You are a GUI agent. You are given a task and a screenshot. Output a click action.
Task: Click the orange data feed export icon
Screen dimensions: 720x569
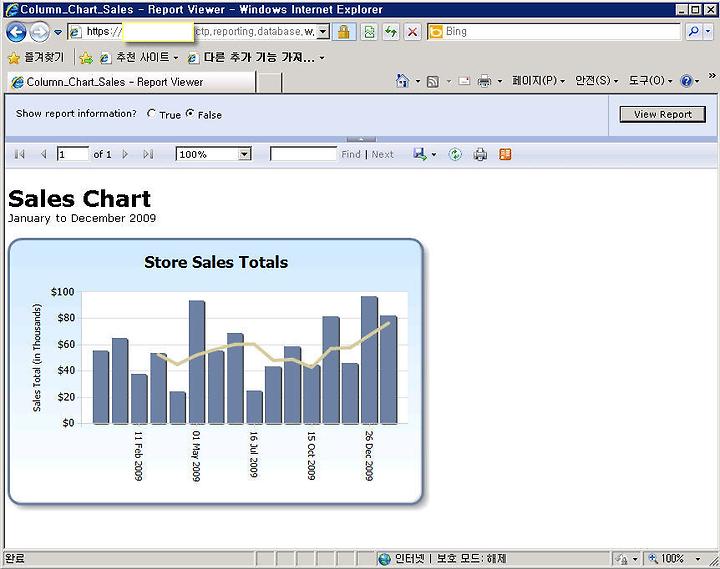505,154
